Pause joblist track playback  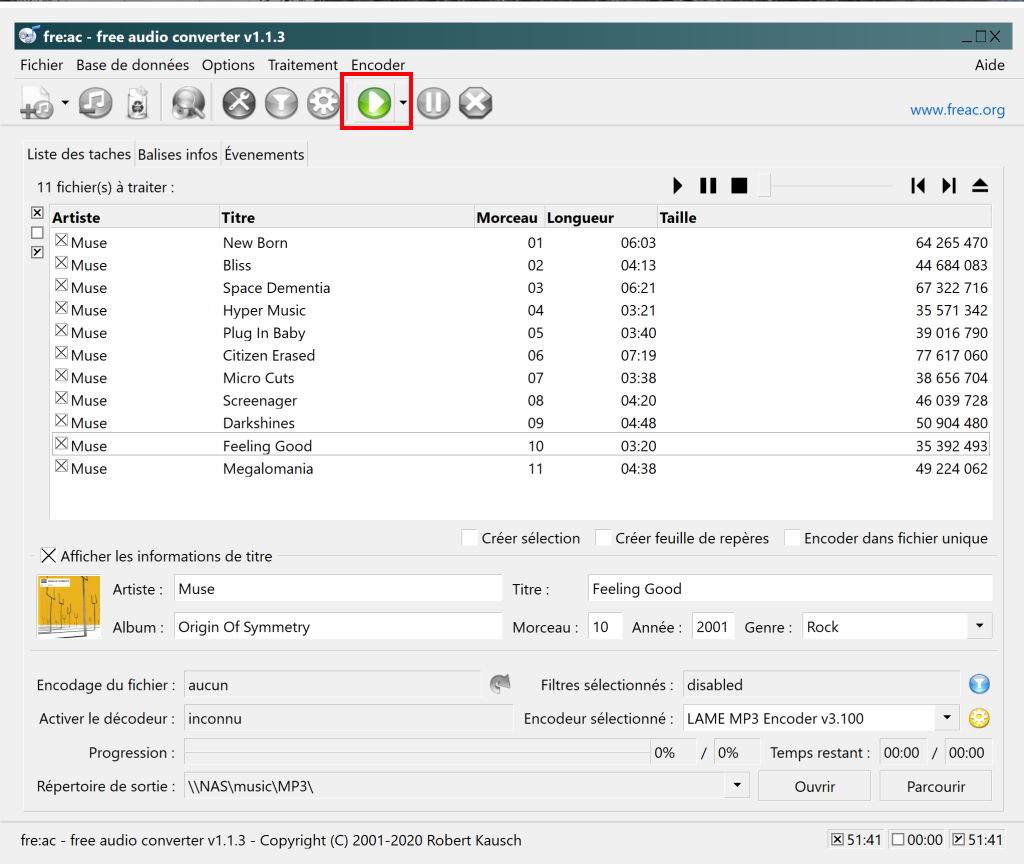708,186
